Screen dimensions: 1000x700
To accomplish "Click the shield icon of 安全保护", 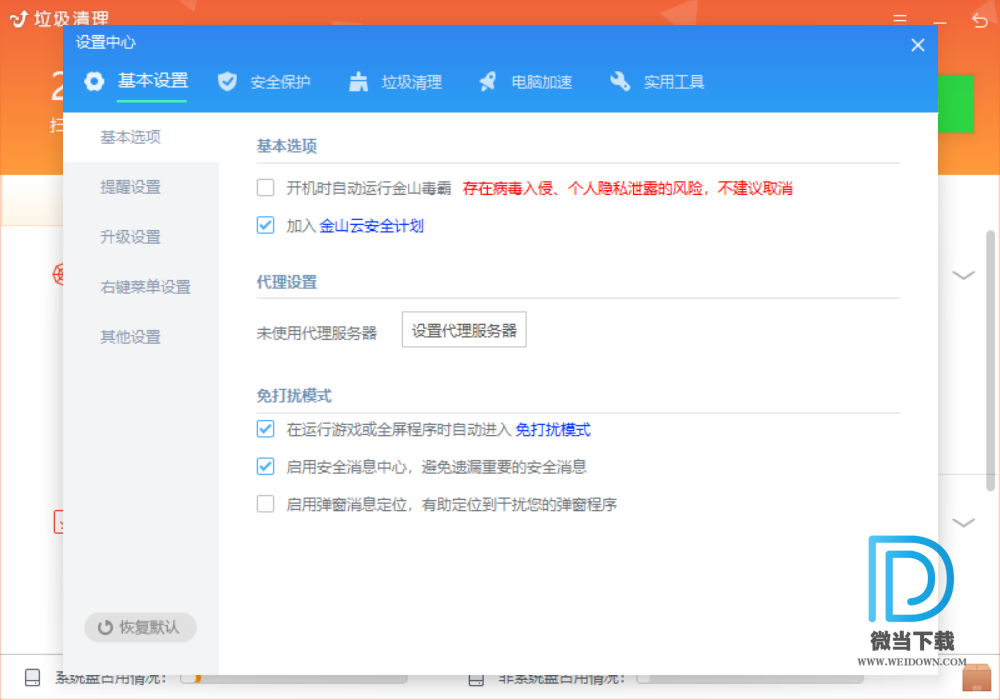I will coord(228,82).
